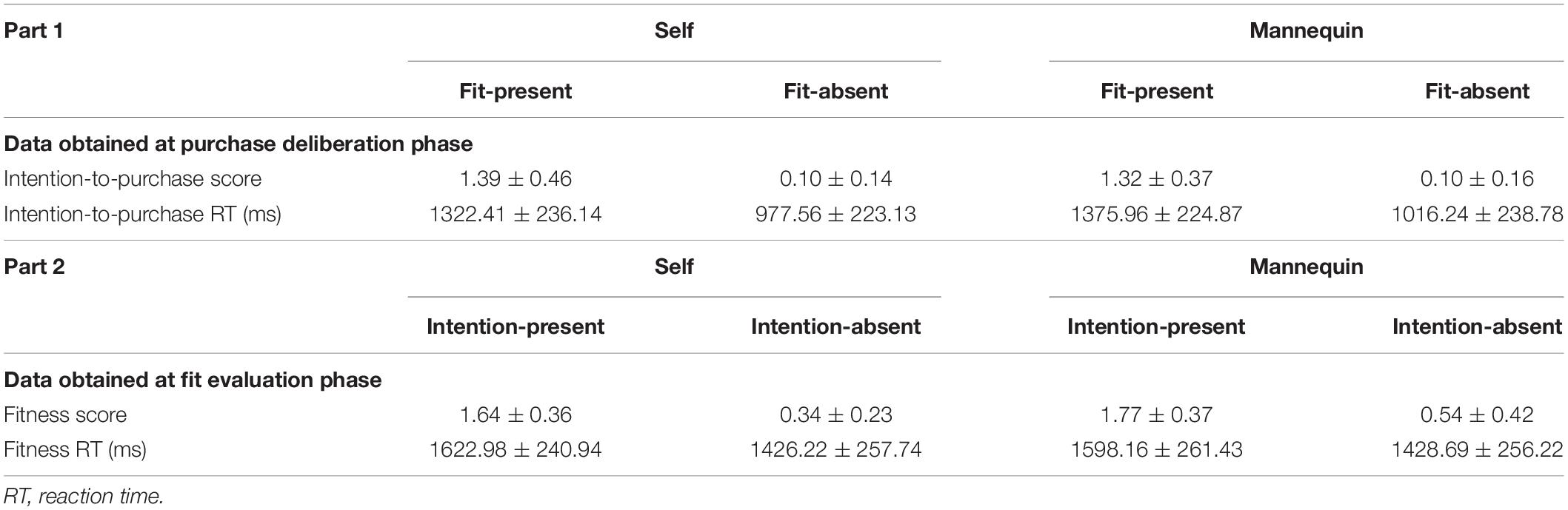1568x510 pixels.
Task: Click the Fitness score row label
Action: (x=65, y=415)
